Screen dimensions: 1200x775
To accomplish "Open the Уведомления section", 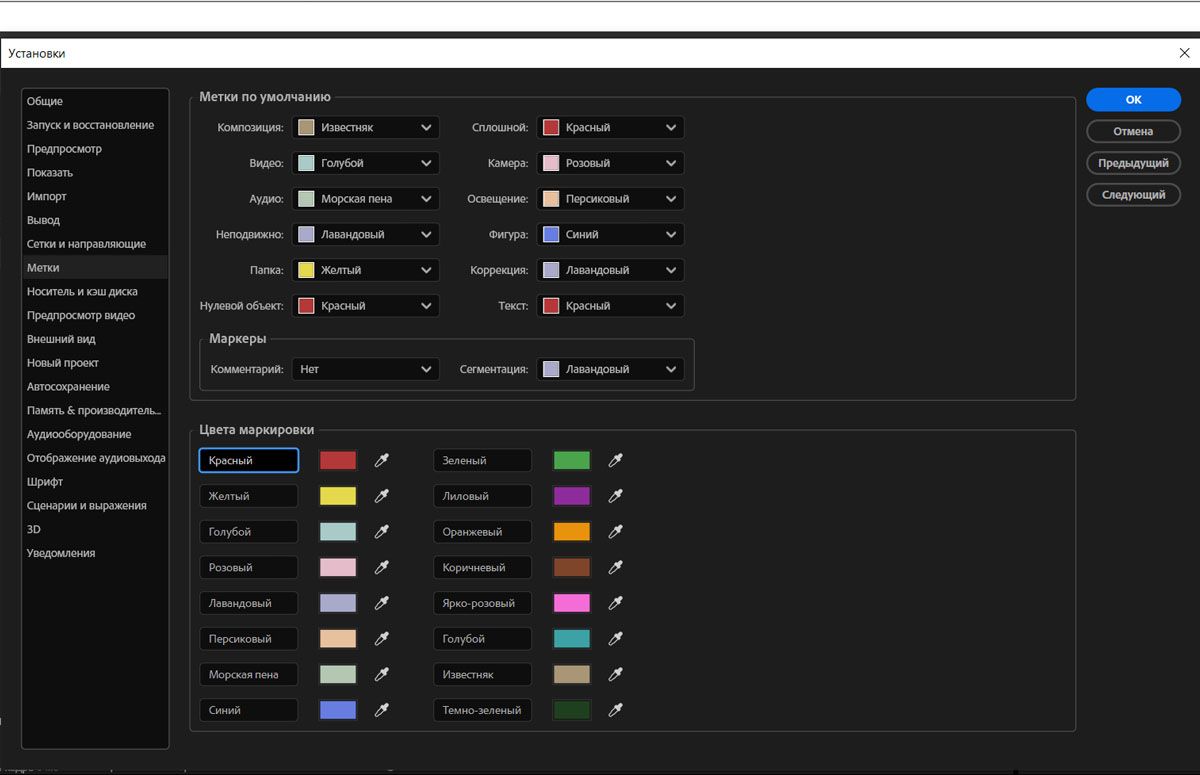I will [x=95, y=553].
